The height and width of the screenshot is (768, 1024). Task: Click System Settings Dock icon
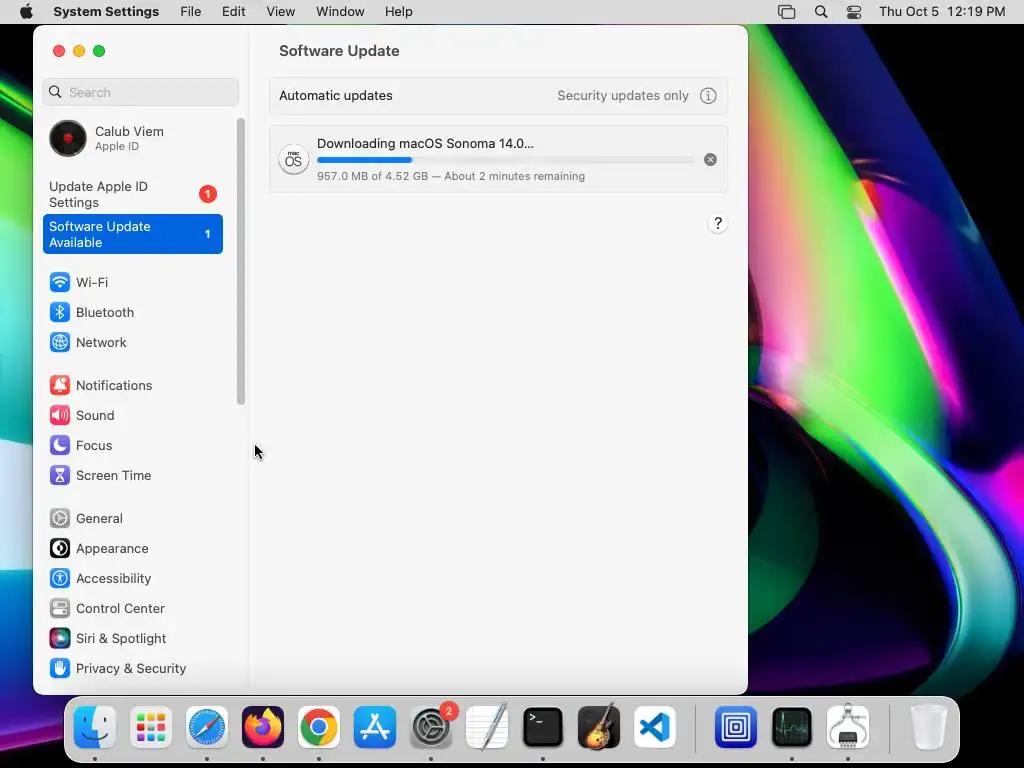431,727
